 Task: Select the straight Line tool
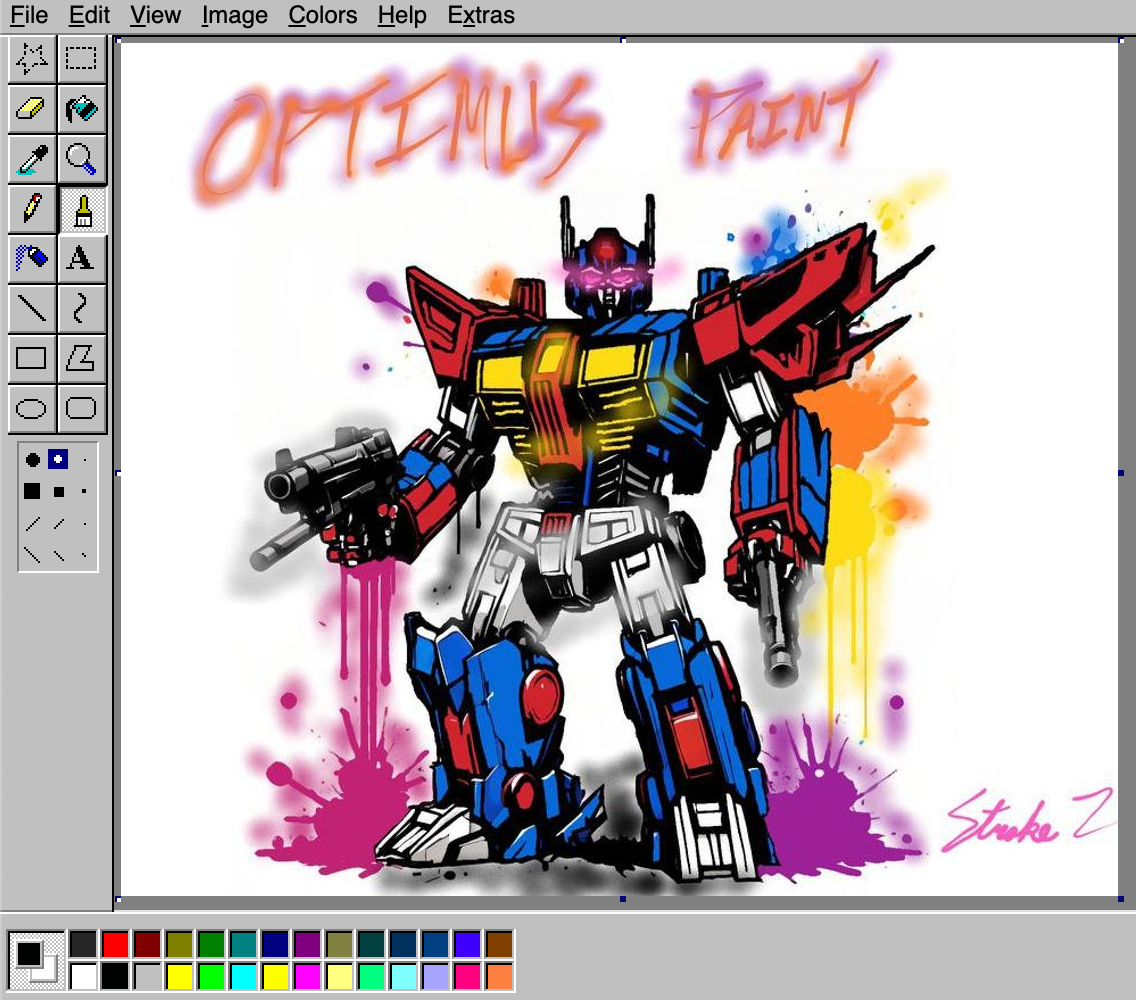click(x=31, y=308)
